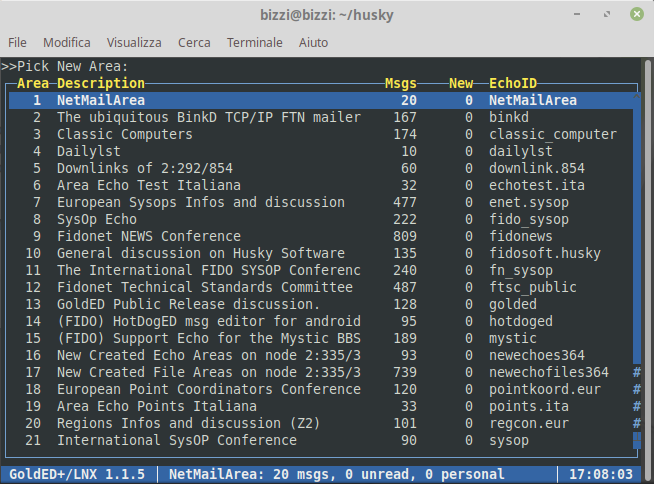Select The ubiquitous BinkD TCP/IP FTN mailer
Viewport: 654px width, 484px height.
pyautogui.click(x=209, y=117)
